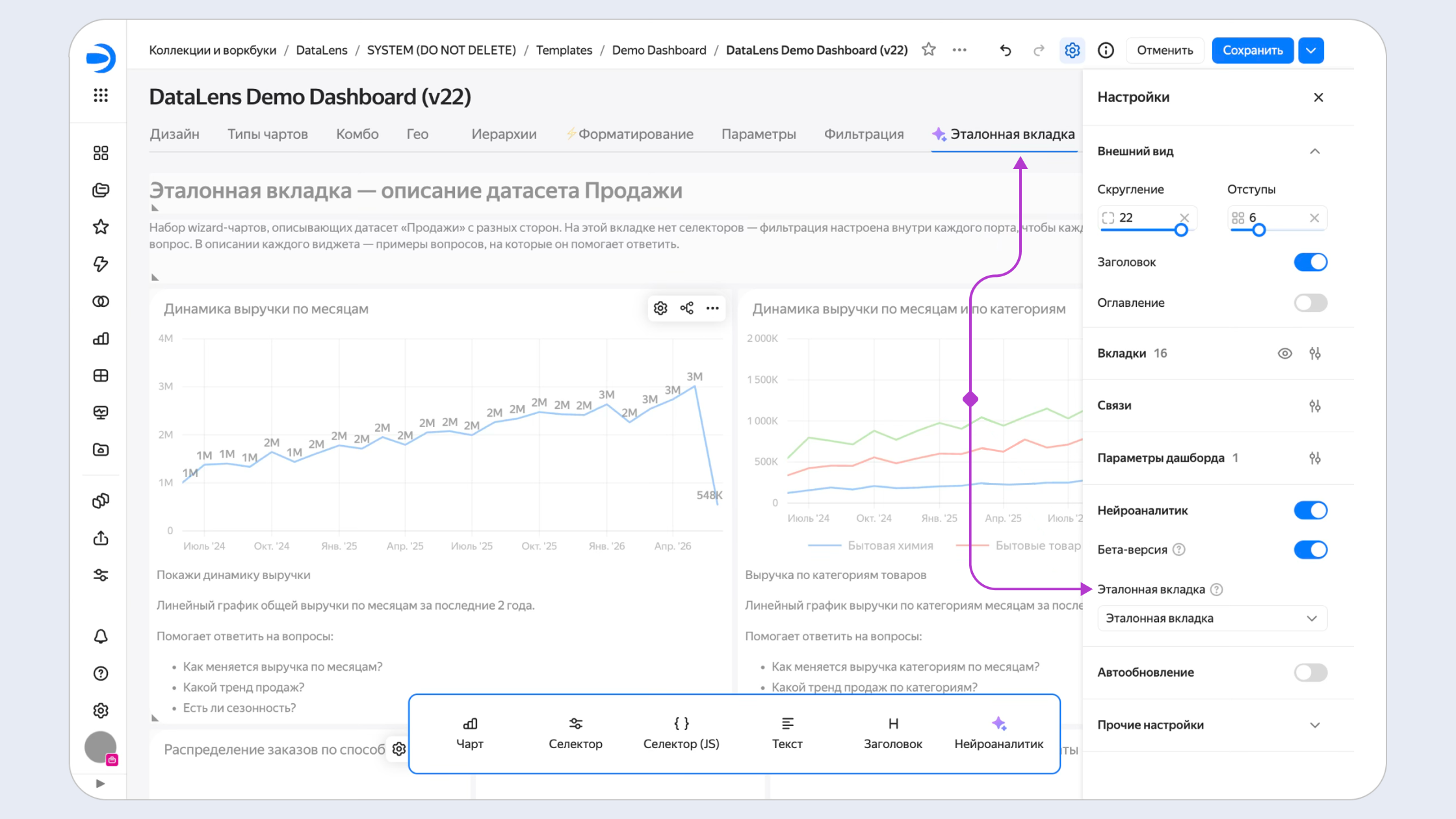This screenshot has height=819, width=1456.
Task: Click the Скругление value field
Action: pyautogui.click(x=1146, y=218)
